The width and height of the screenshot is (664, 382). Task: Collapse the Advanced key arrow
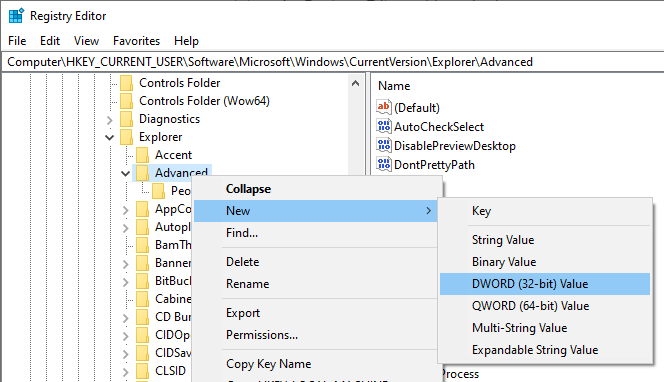(x=125, y=173)
